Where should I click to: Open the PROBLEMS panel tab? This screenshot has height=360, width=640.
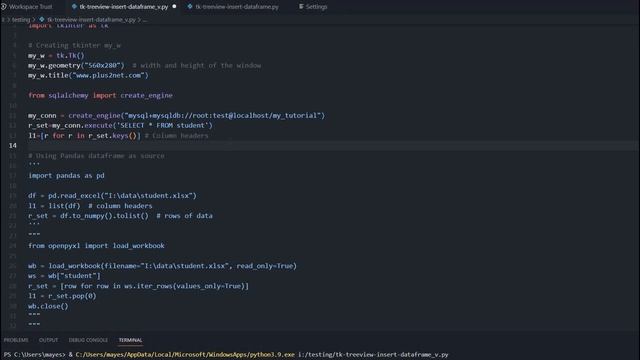[x=16, y=340]
